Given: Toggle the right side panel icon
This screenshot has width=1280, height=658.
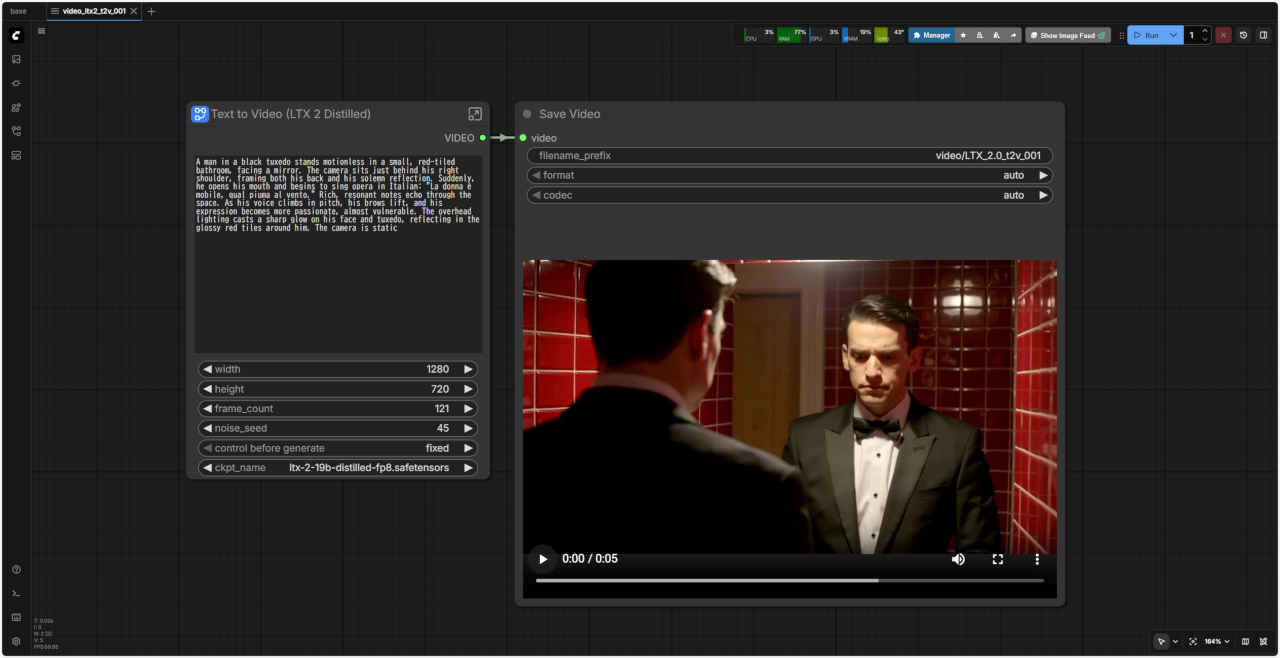Looking at the screenshot, I should (1263, 35).
